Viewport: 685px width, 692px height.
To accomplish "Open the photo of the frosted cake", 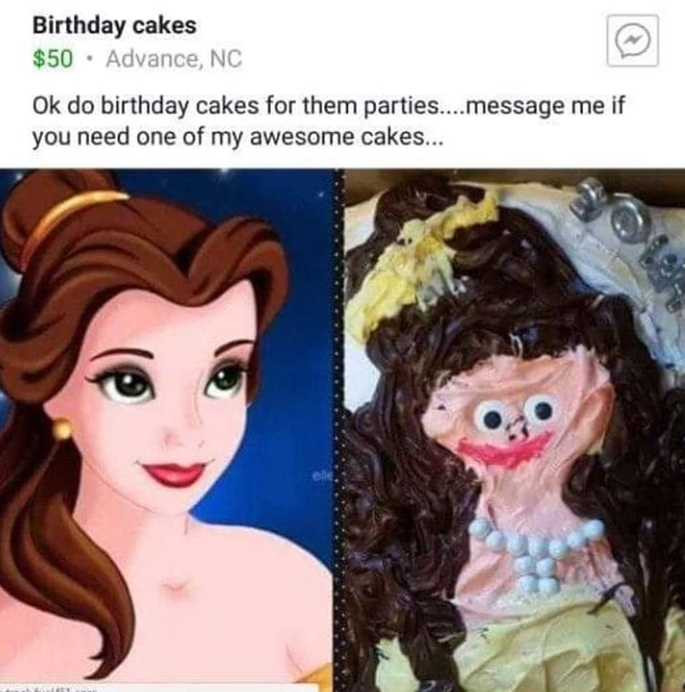I will (515, 430).
